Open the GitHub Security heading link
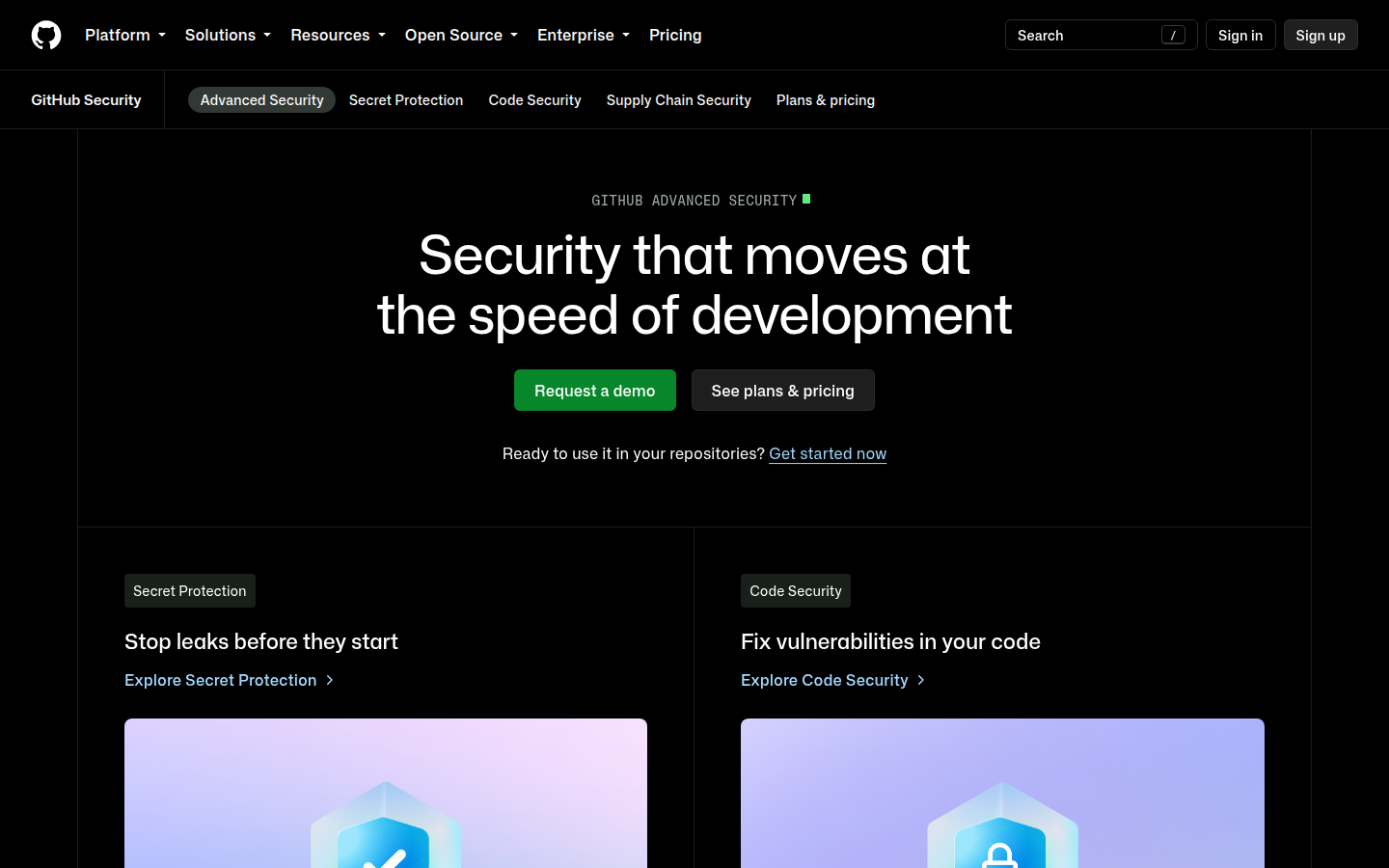Screen dimensions: 1389x868 point(86,100)
